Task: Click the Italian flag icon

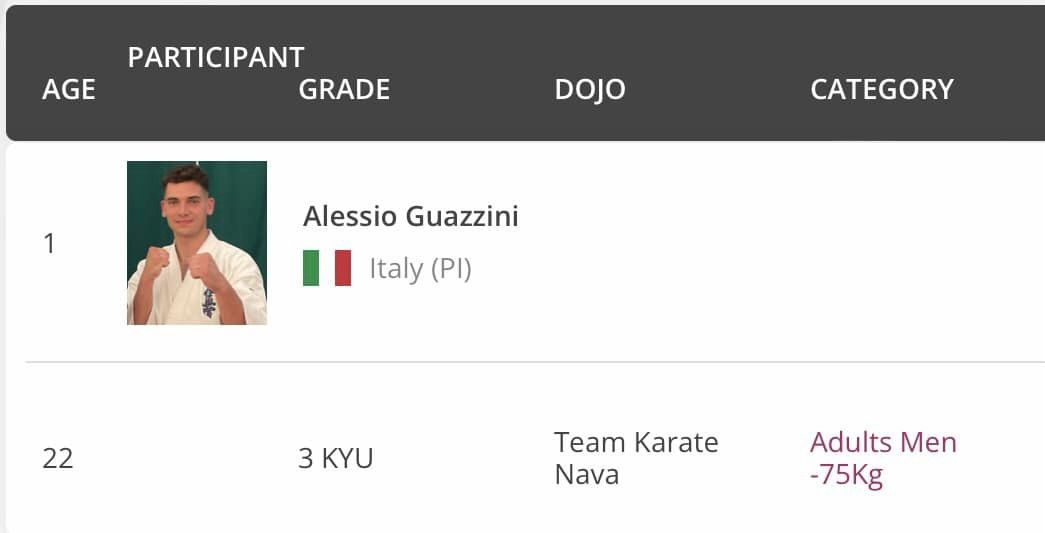Action: click(x=327, y=268)
